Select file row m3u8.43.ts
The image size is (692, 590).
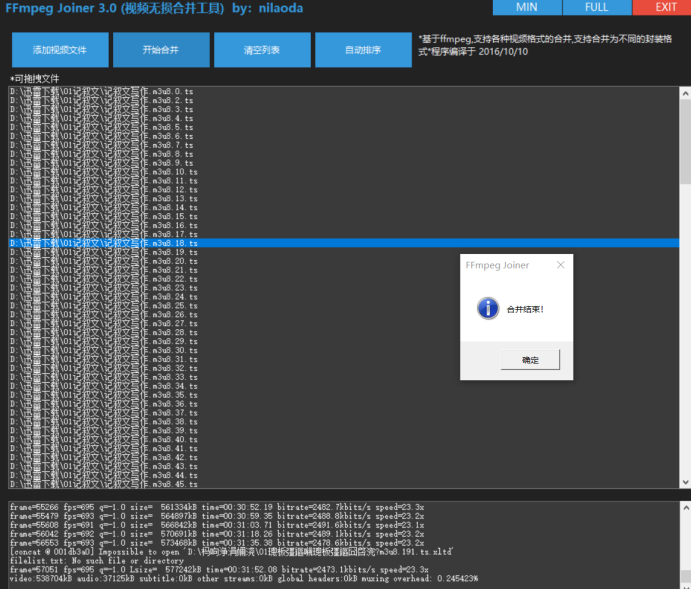tap(344, 466)
